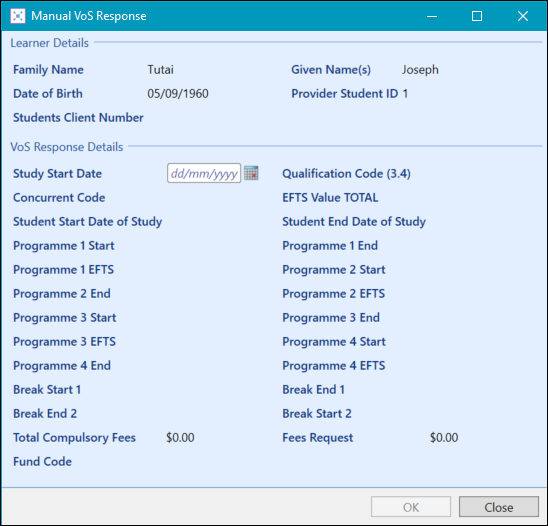This screenshot has height=526, width=548.
Task: Click the Student End Date of Study label
Action: point(354,222)
